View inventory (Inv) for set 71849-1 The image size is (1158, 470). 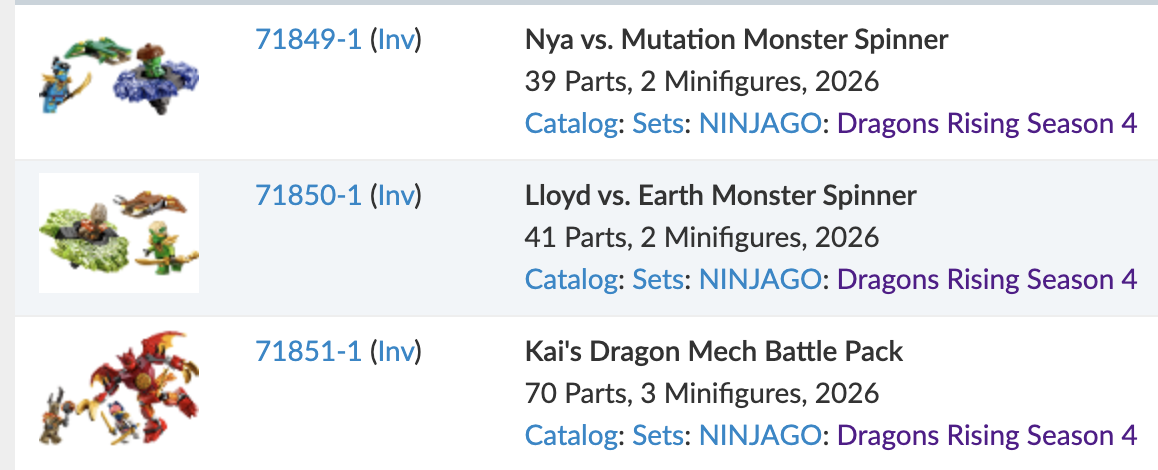[396, 40]
